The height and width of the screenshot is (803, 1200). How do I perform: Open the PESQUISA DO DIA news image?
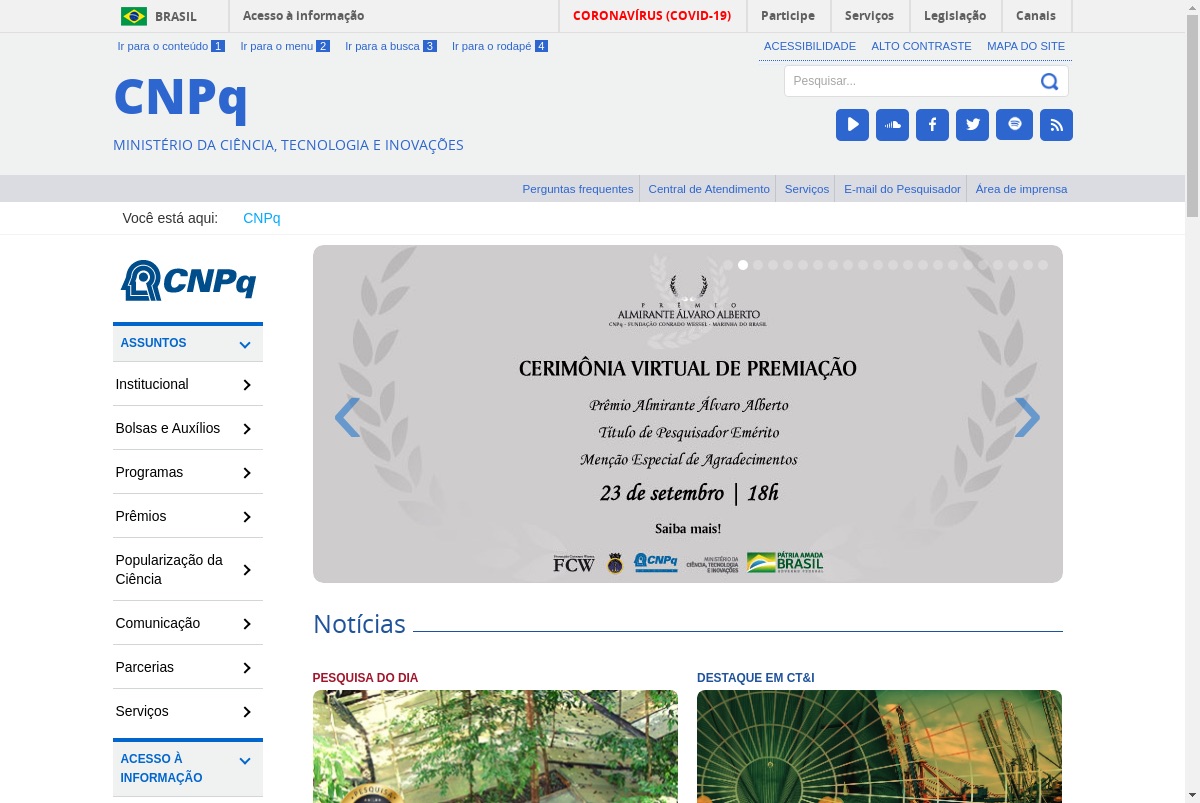tap(495, 746)
